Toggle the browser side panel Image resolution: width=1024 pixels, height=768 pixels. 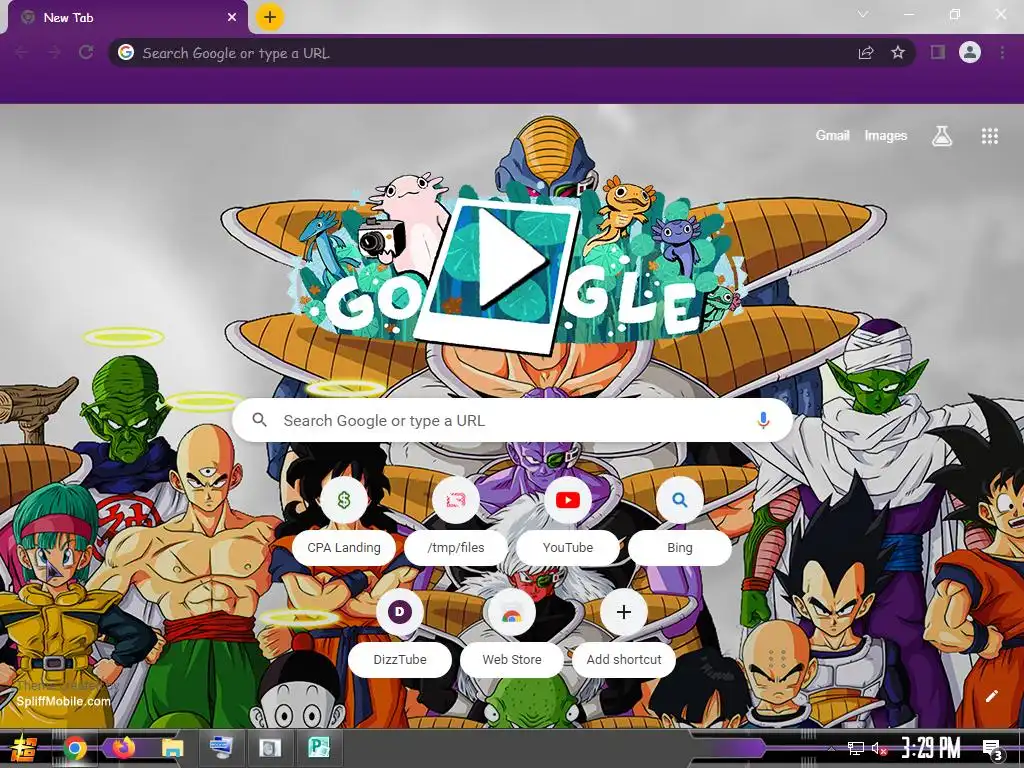[x=938, y=52]
